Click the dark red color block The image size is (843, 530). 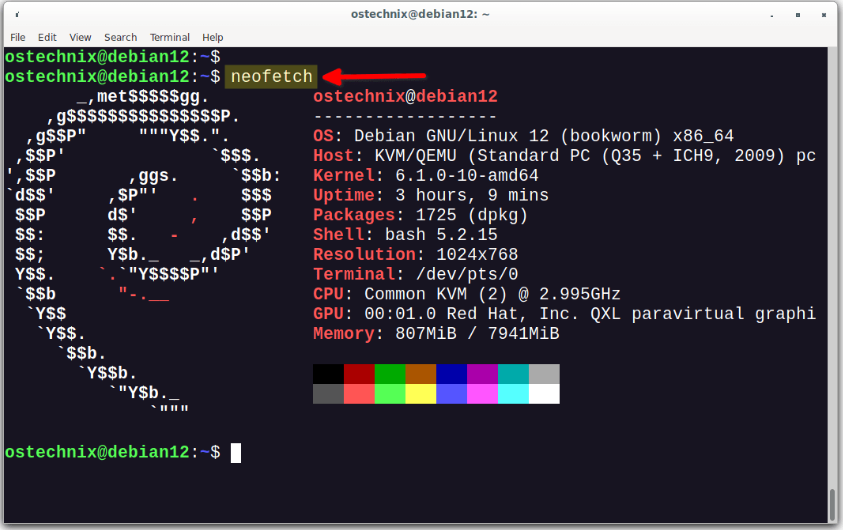359,374
